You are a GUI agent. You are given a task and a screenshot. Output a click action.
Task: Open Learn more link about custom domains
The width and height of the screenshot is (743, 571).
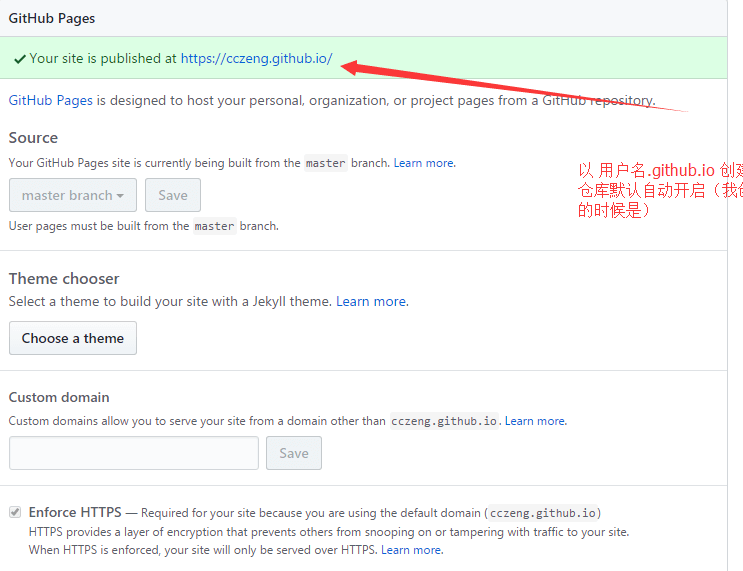[535, 421]
